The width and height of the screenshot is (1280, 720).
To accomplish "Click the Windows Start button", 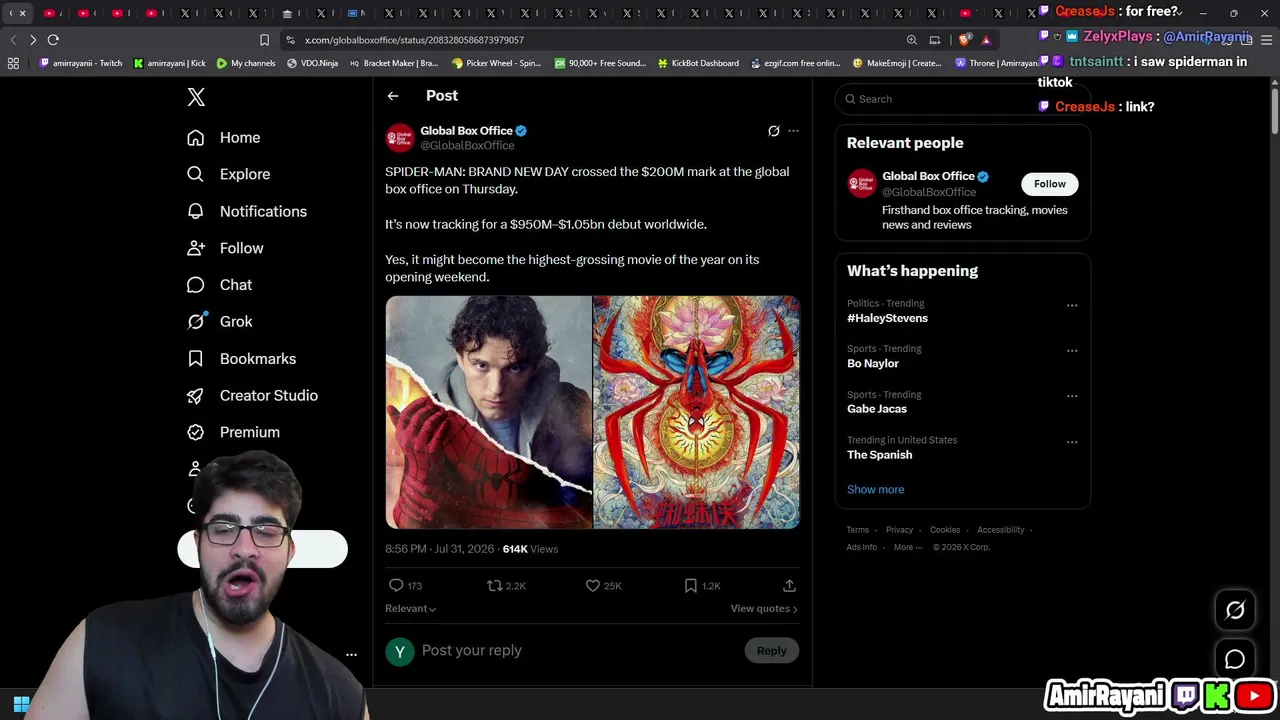I will click(21, 704).
